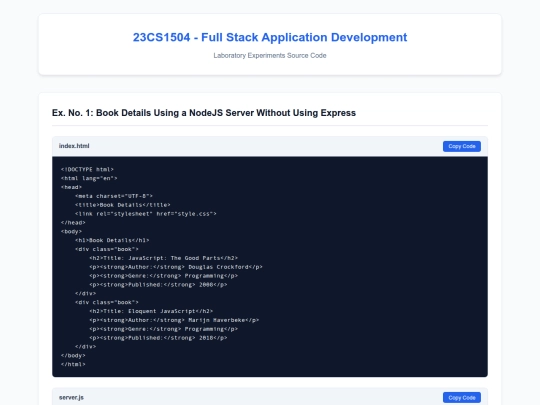The image size is (540, 405).
Task: Click the opening '<body>' code line
Action: (71, 231)
